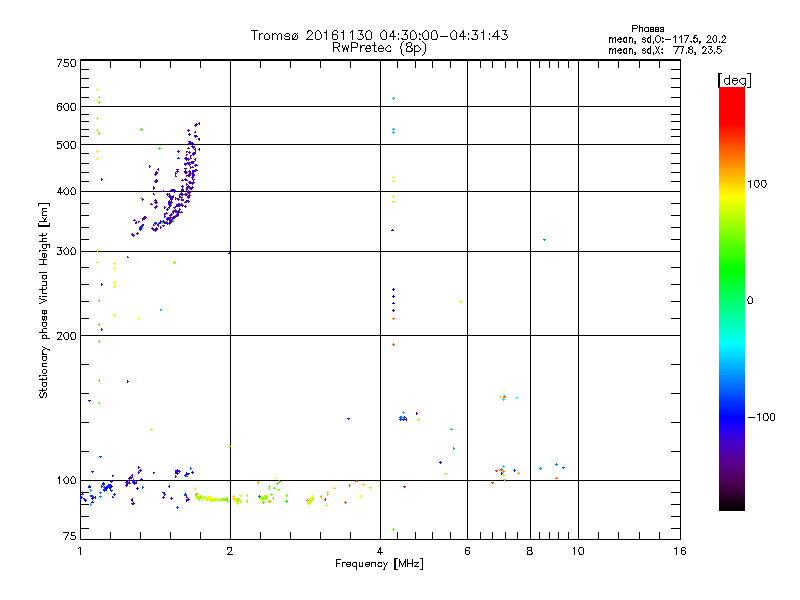Click the colorbar tick label '-100'
Image resolution: width=800 pixels, height=600 pixels.
click(761, 417)
